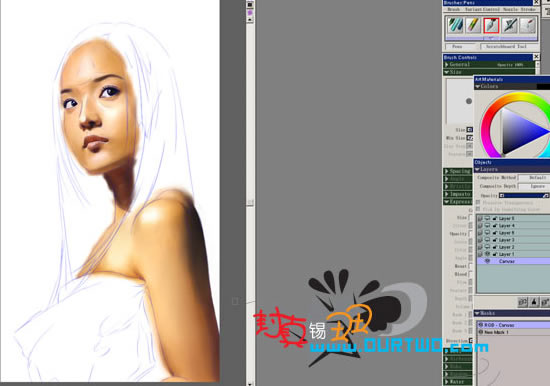The width and height of the screenshot is (550, 386).
Task: Open Composite Depth dropdown showing Ignore
Action: point(534,186)
